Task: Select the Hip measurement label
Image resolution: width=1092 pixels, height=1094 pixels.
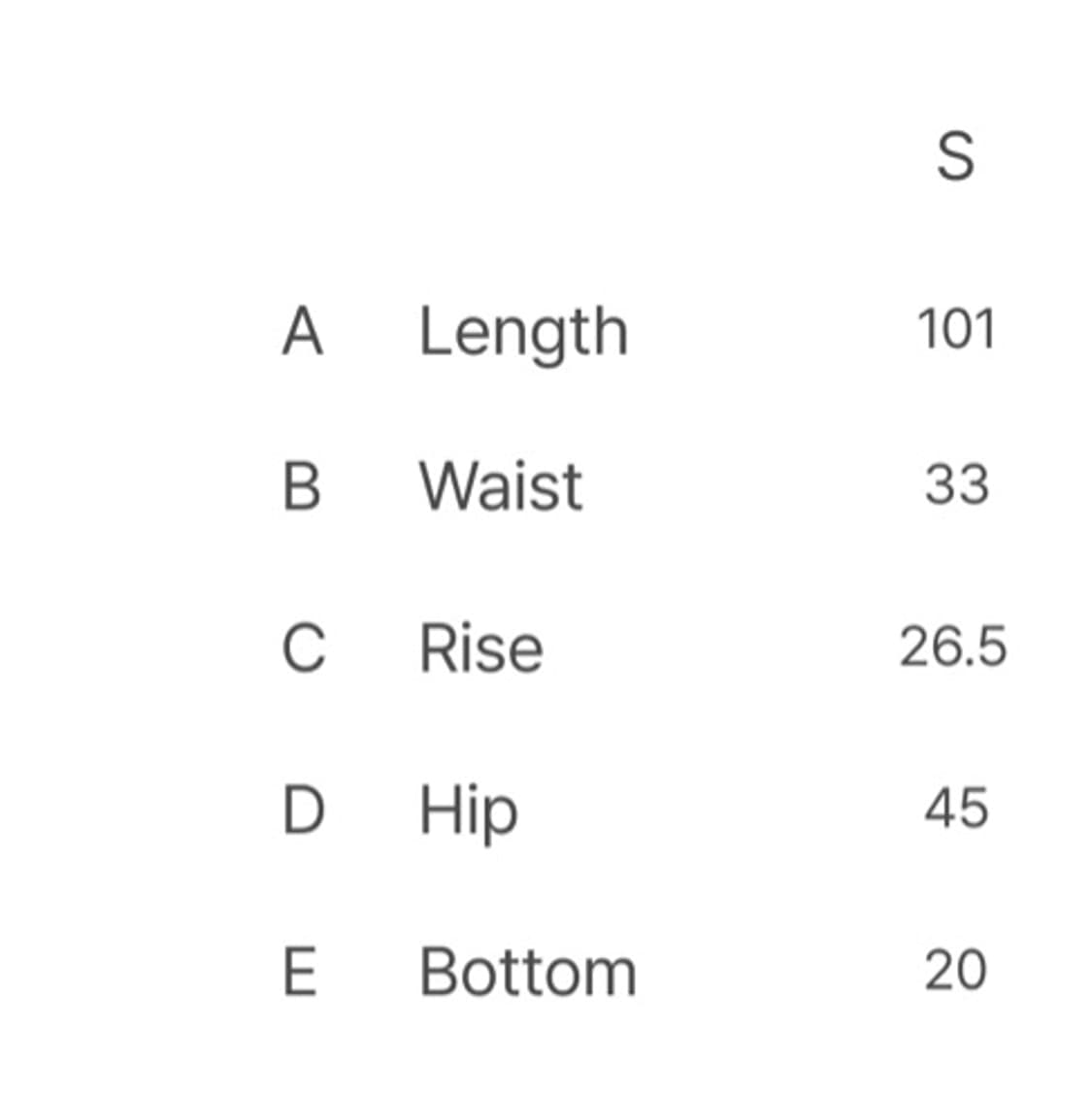Action: click(468, 812)
